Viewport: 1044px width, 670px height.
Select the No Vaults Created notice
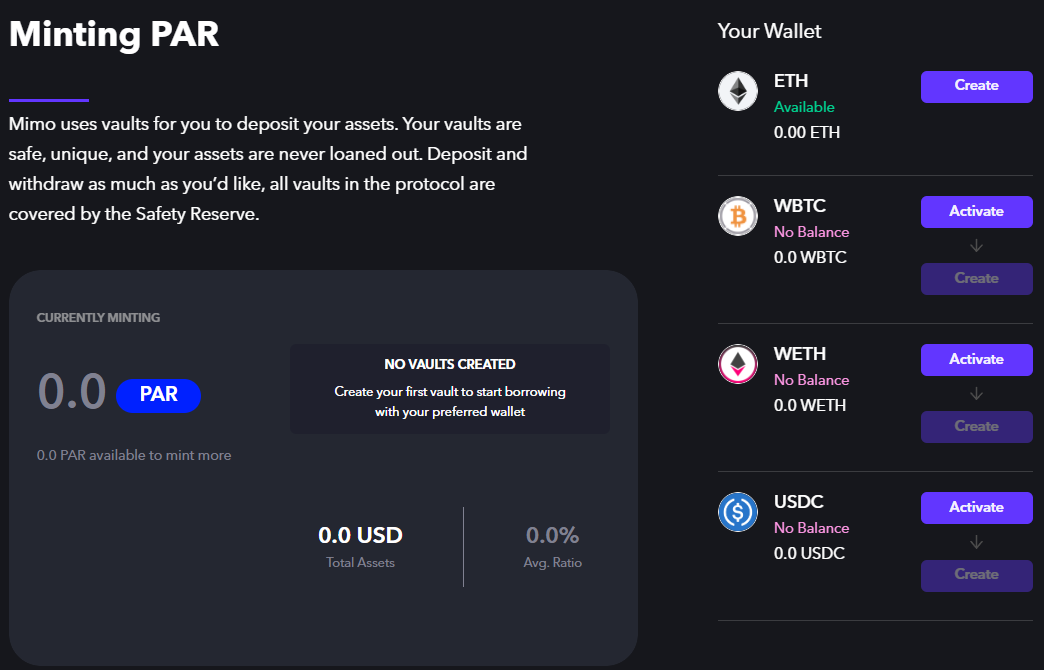(x=450, y=389)
